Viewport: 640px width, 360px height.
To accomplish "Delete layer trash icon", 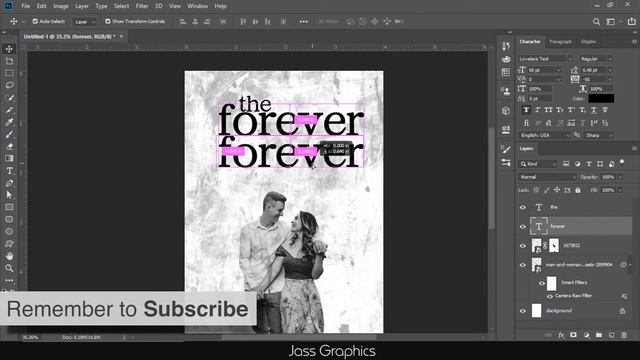I will point(624,335).
